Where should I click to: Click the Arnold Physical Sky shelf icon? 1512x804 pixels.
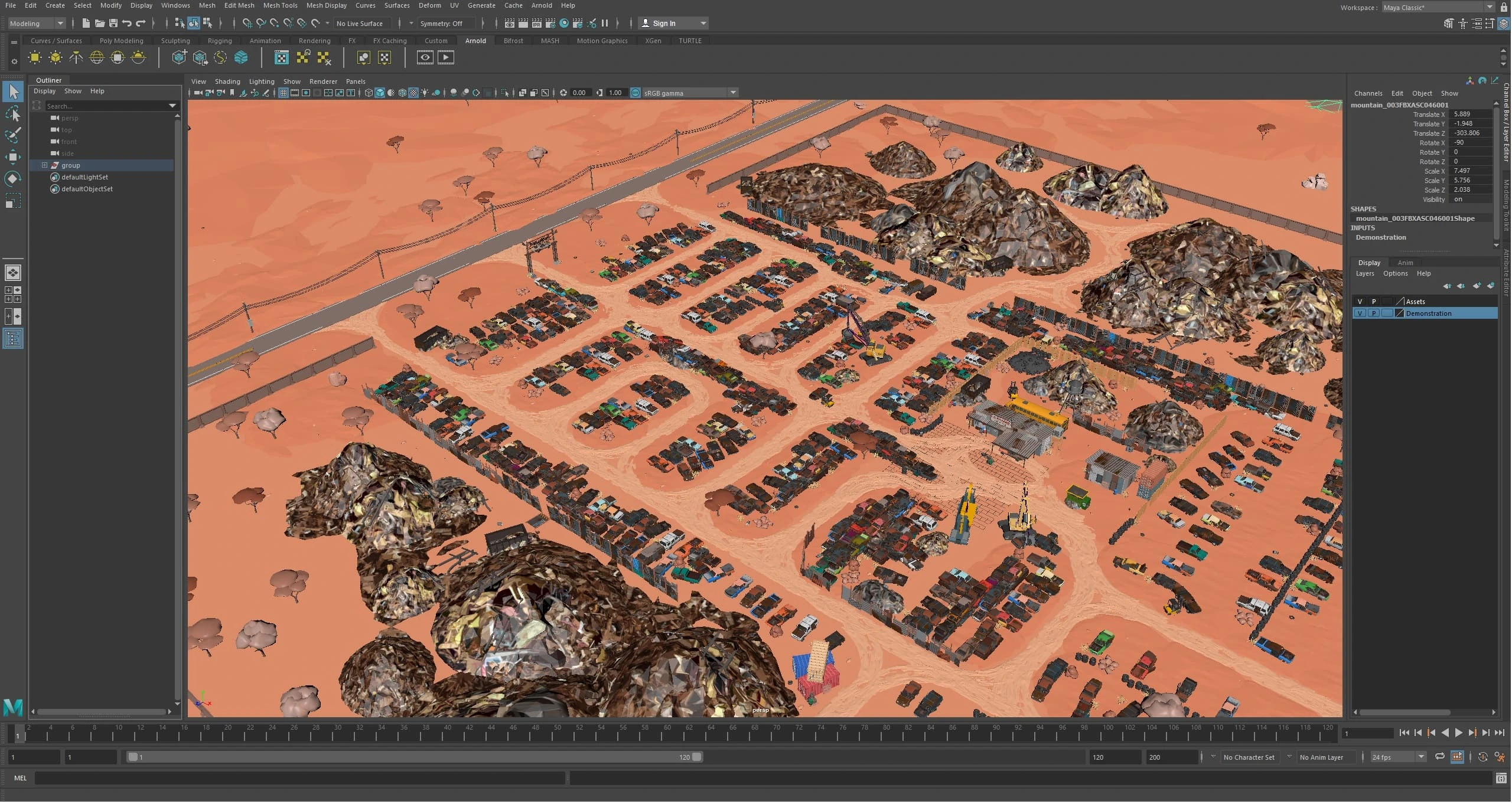138,57
